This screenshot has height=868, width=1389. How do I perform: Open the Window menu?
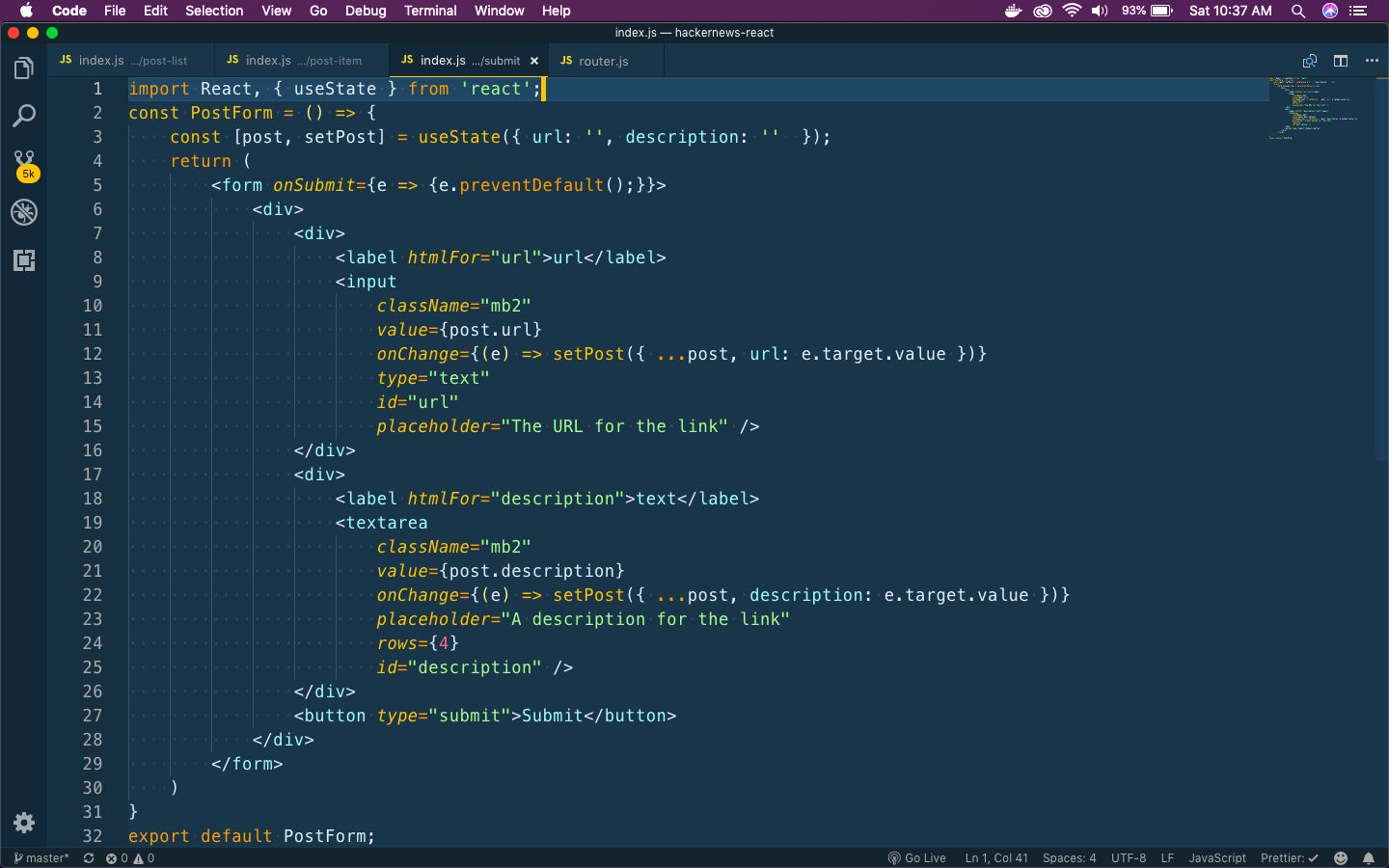pyautogui.click(x=499, y=11)
